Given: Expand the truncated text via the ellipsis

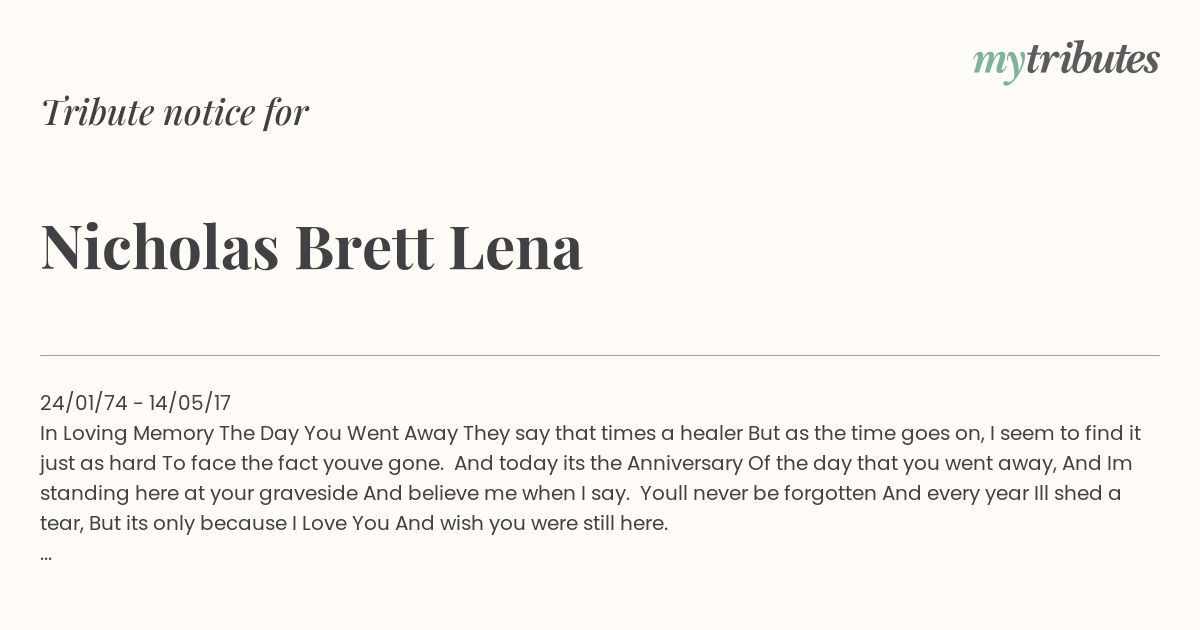Looking at the screenshot, I should pos(46,555).
